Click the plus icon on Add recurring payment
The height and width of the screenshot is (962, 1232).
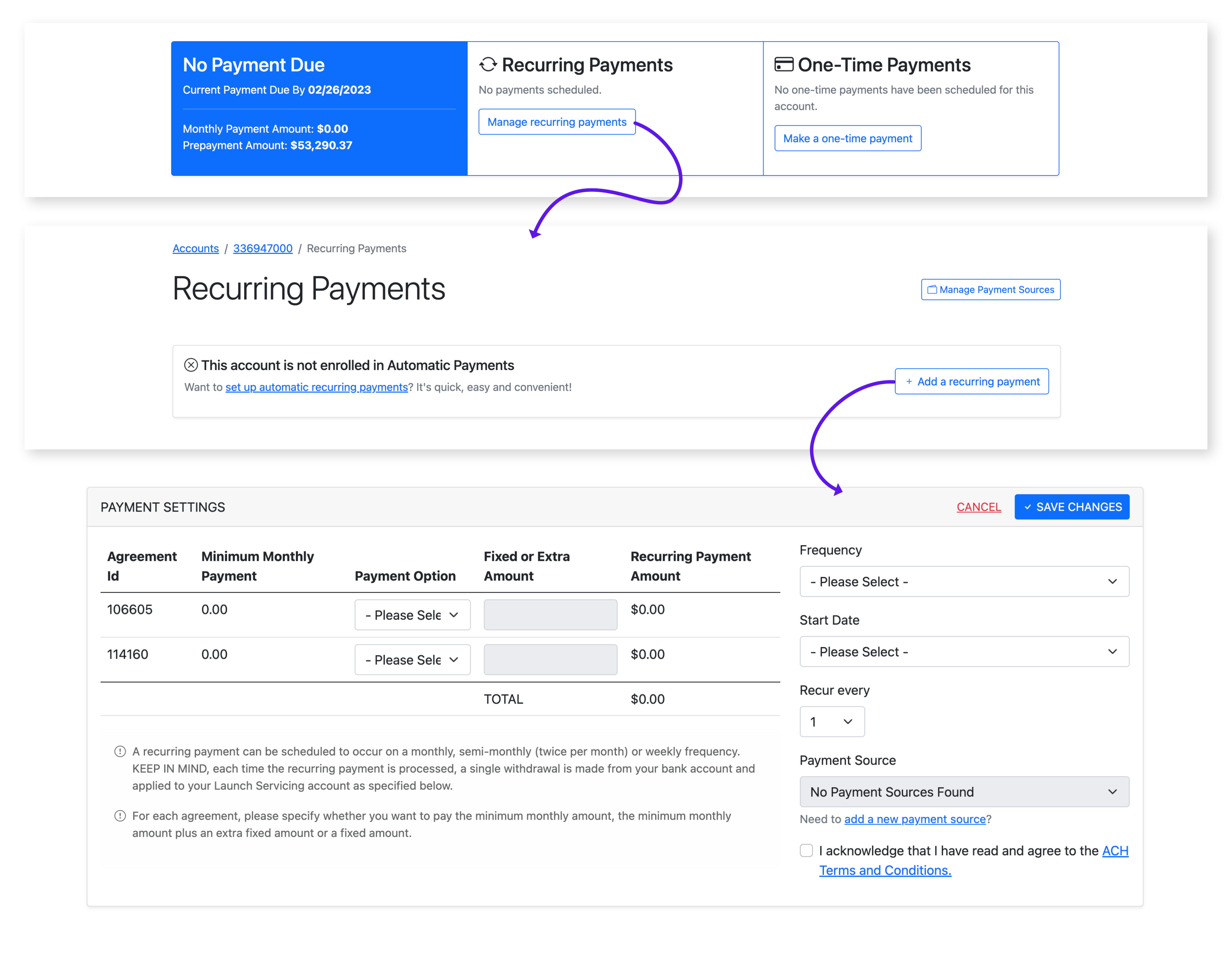pyautogui.click(x=909, y=382)
